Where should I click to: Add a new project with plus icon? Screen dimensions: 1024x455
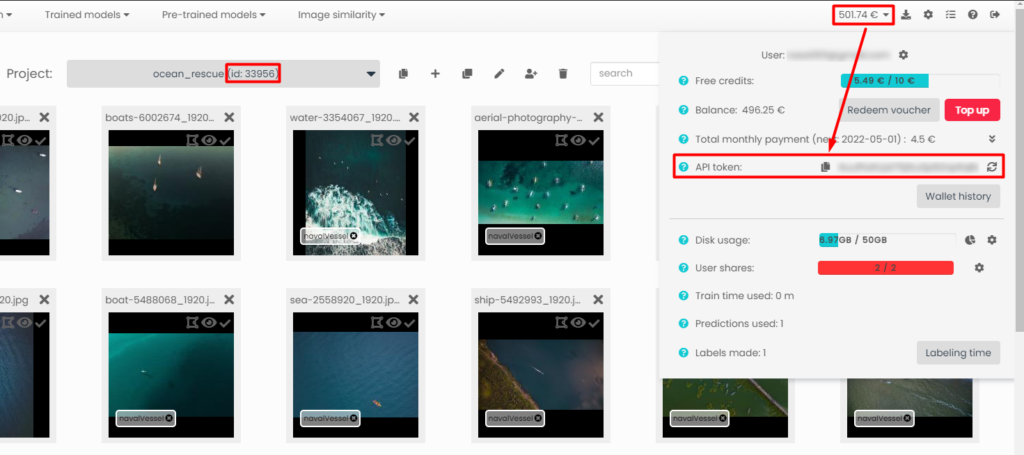pos(435,74)
